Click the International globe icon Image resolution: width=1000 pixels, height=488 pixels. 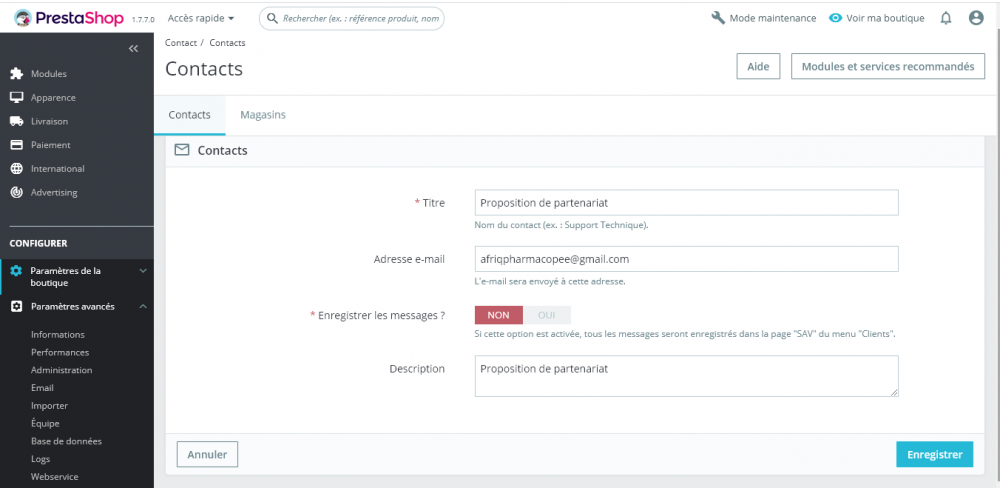tap(17, 168)
